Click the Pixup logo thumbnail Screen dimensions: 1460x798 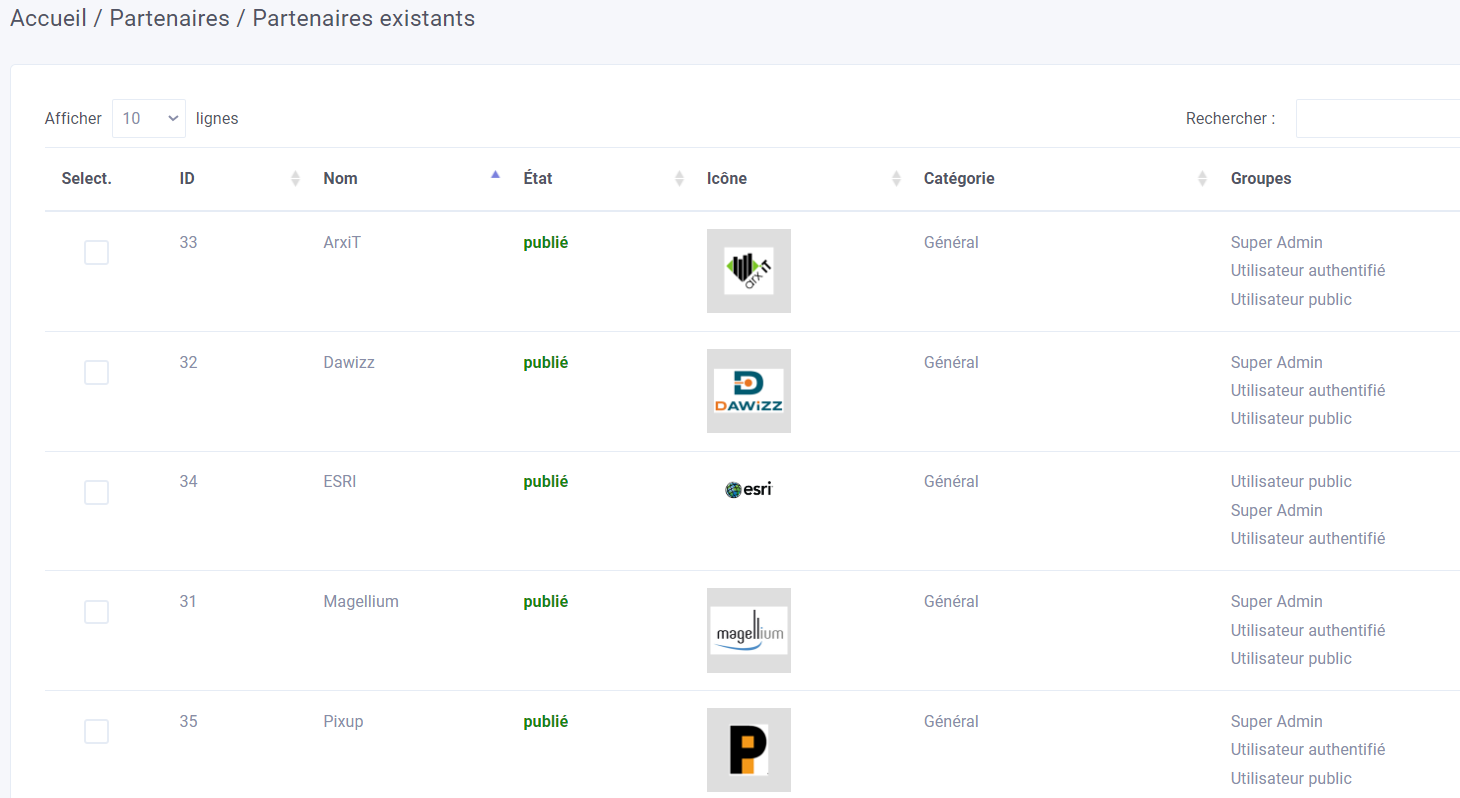pyautogui.click(x=748, y=750)
